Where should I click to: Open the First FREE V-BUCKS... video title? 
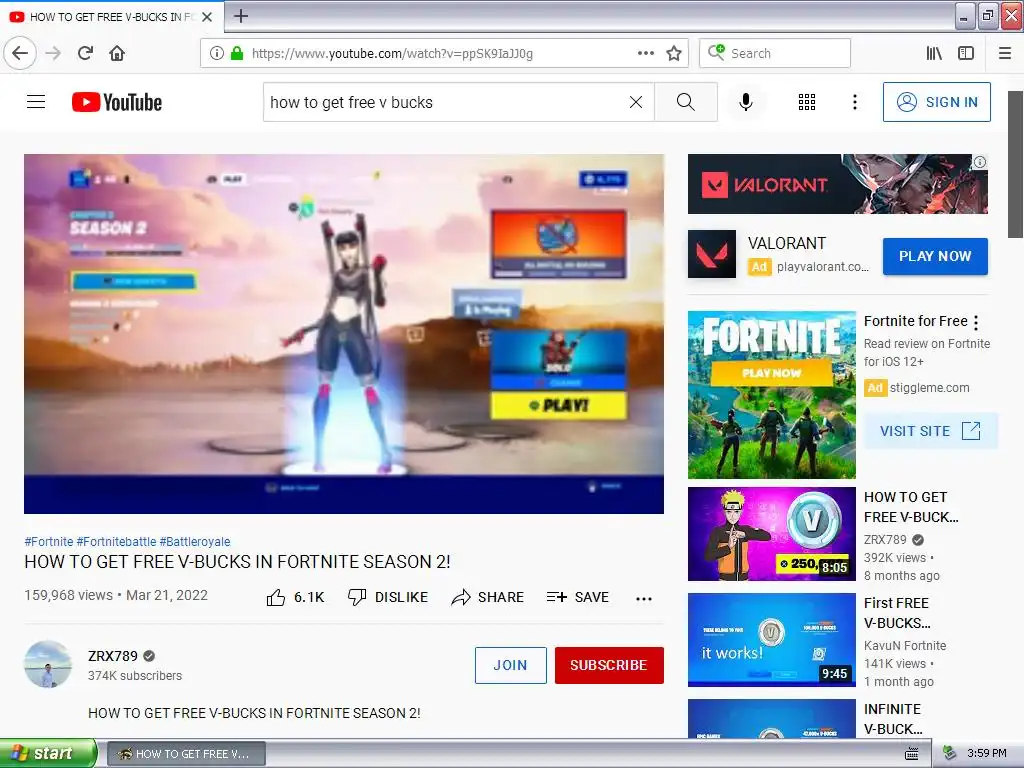pos(897,613)
